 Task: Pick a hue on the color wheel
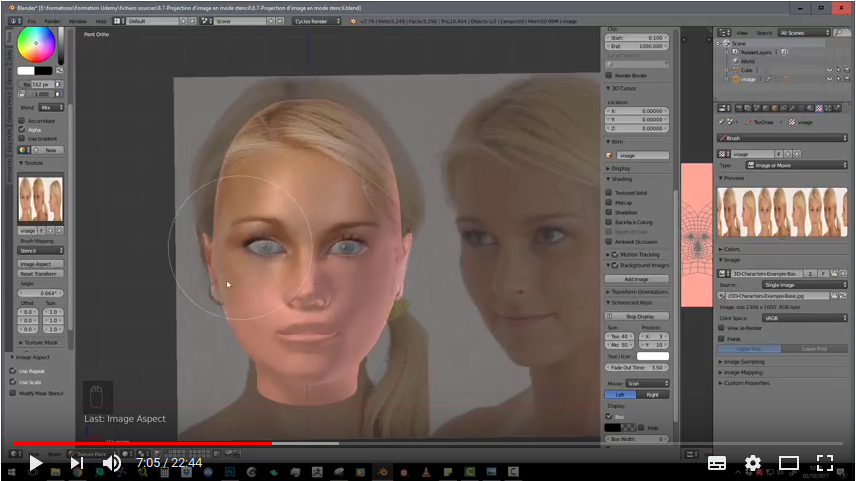(36, 44)
